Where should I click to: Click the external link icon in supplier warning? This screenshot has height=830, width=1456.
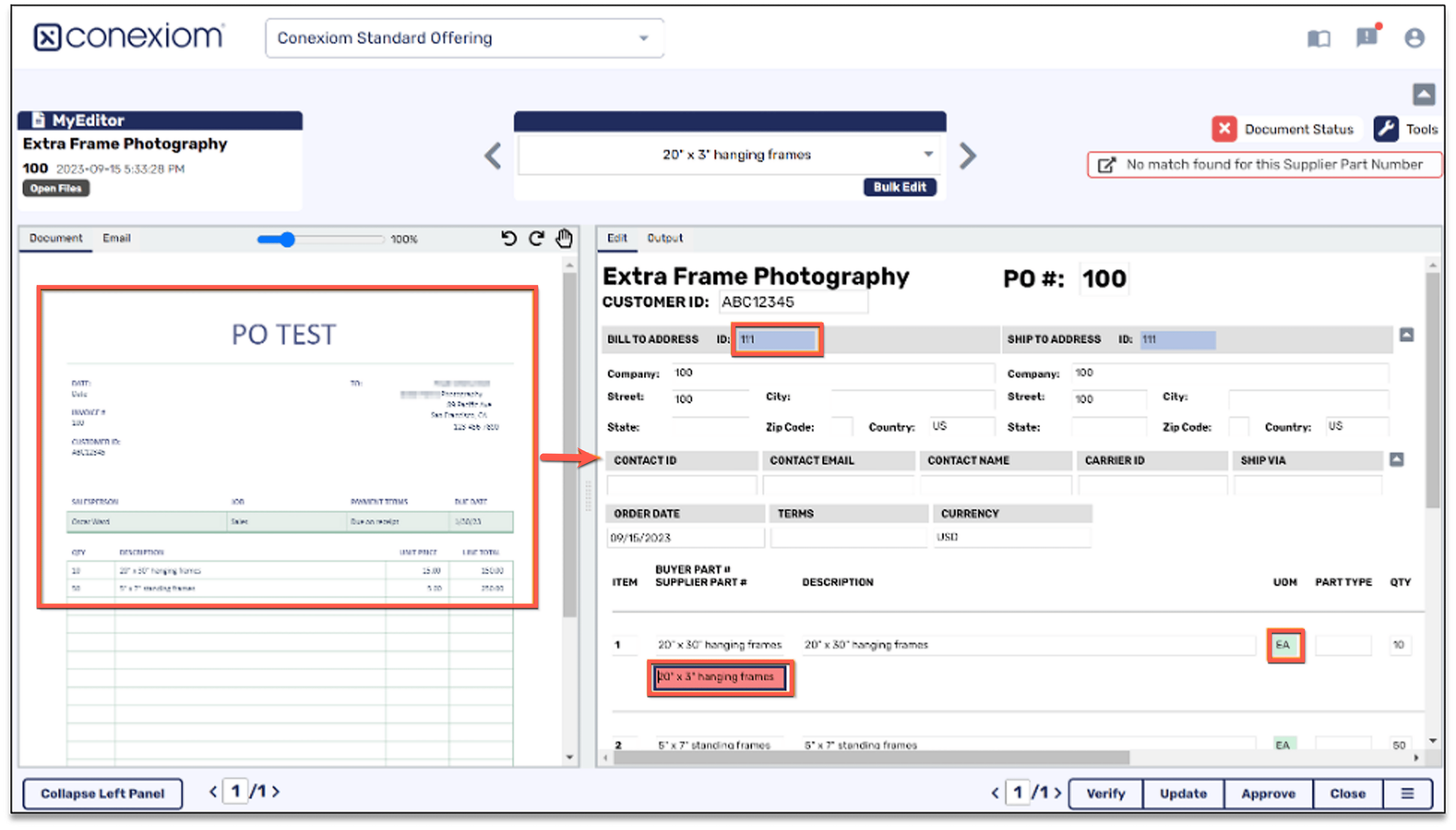tap(1106, 165)
